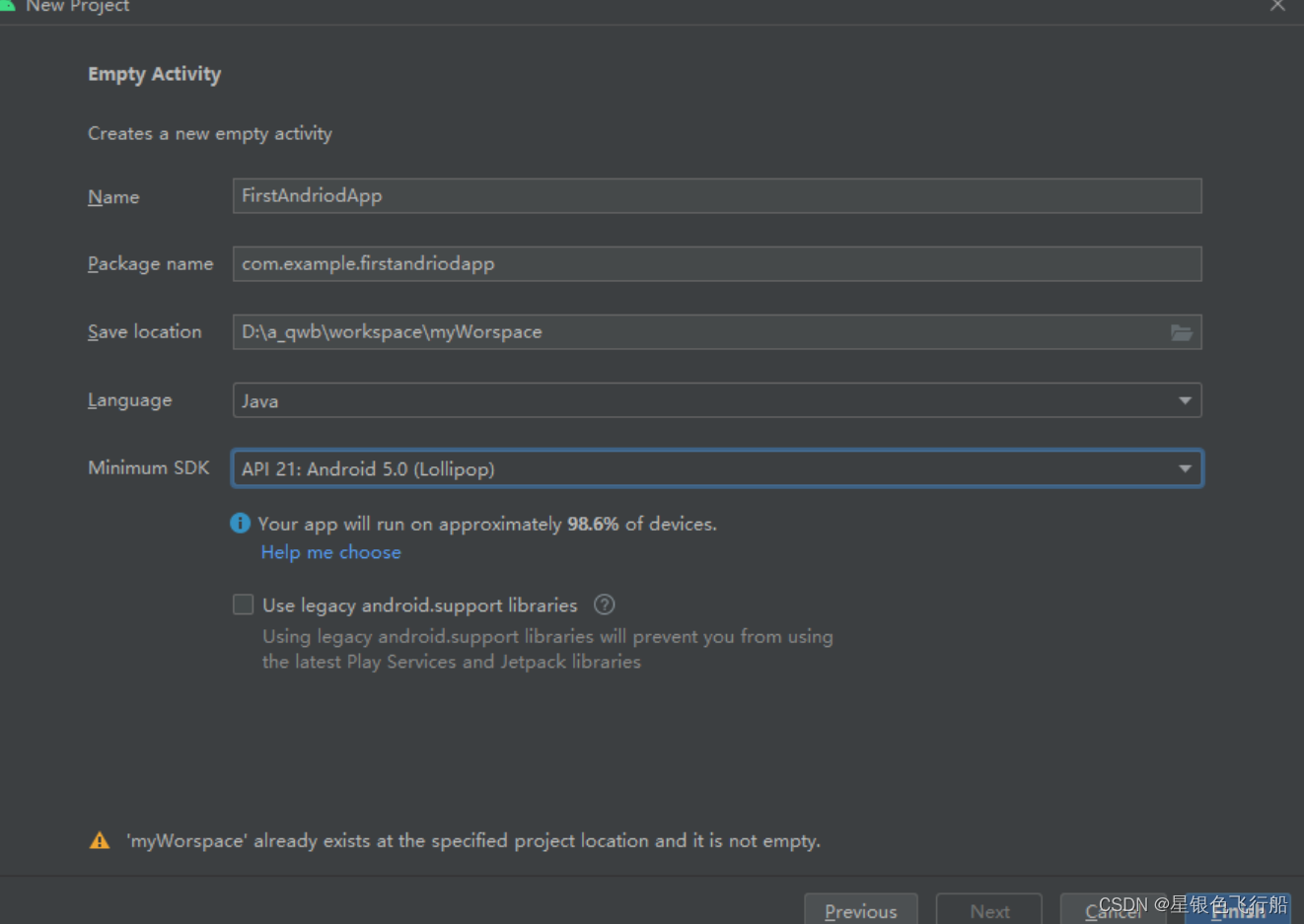1304x924 pixels.
Task: Open the Help me choose link
Action: point(330,552)
